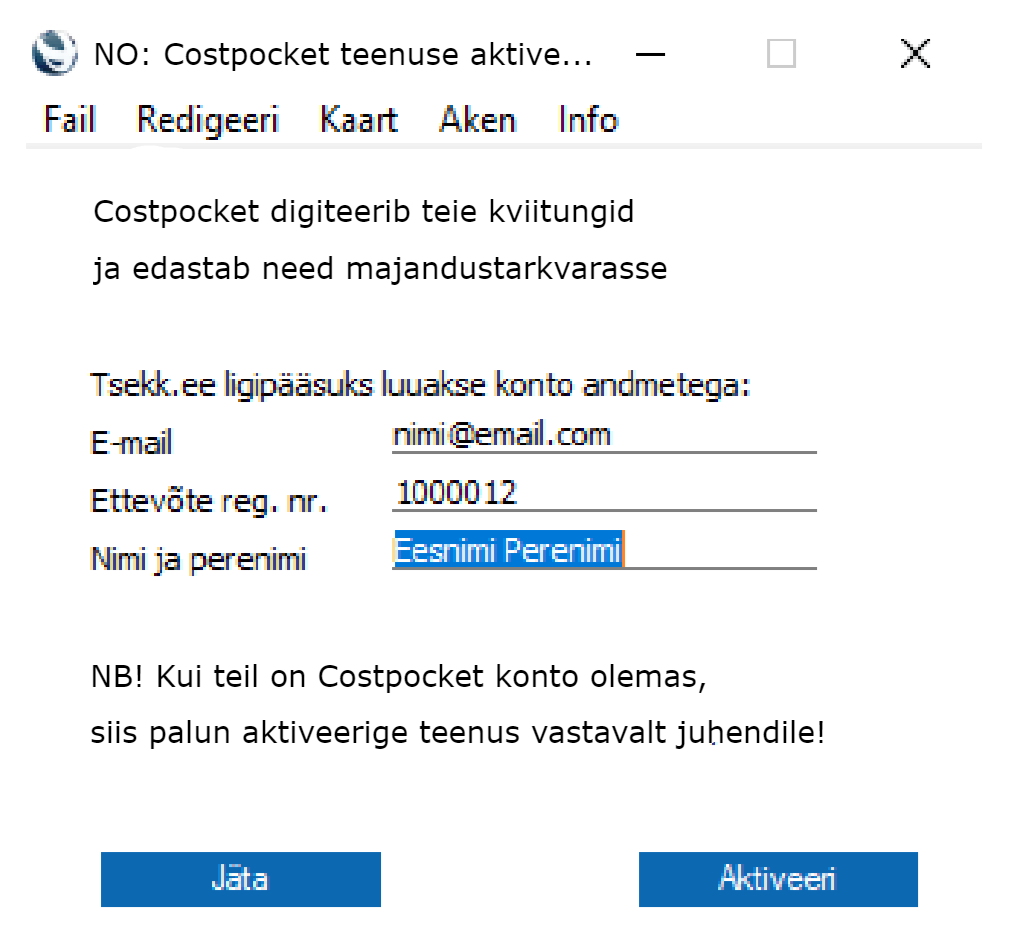Click the E-mail field containing nimi@email.com

[x=604, y=436]
